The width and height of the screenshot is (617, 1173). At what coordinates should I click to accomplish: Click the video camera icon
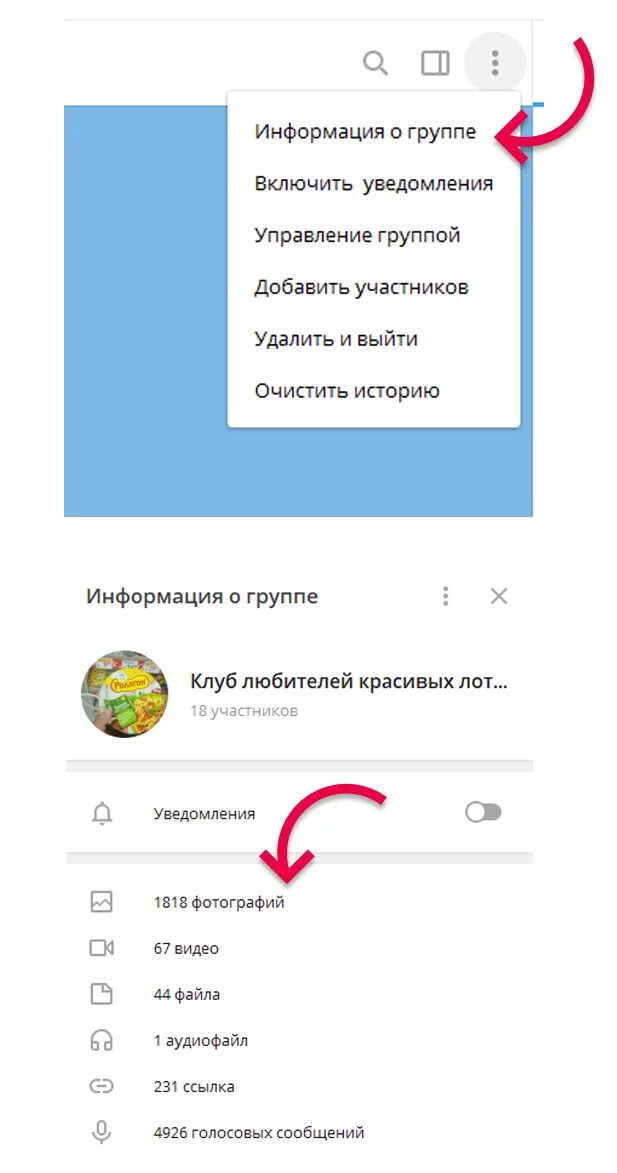click(x=101, y=949)
